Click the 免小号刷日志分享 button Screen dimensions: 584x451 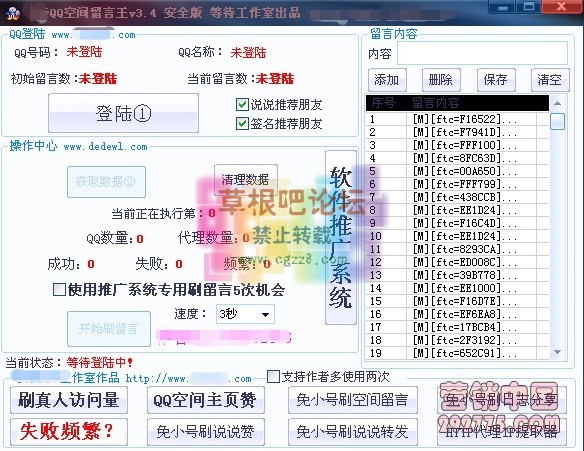[502, 400]
